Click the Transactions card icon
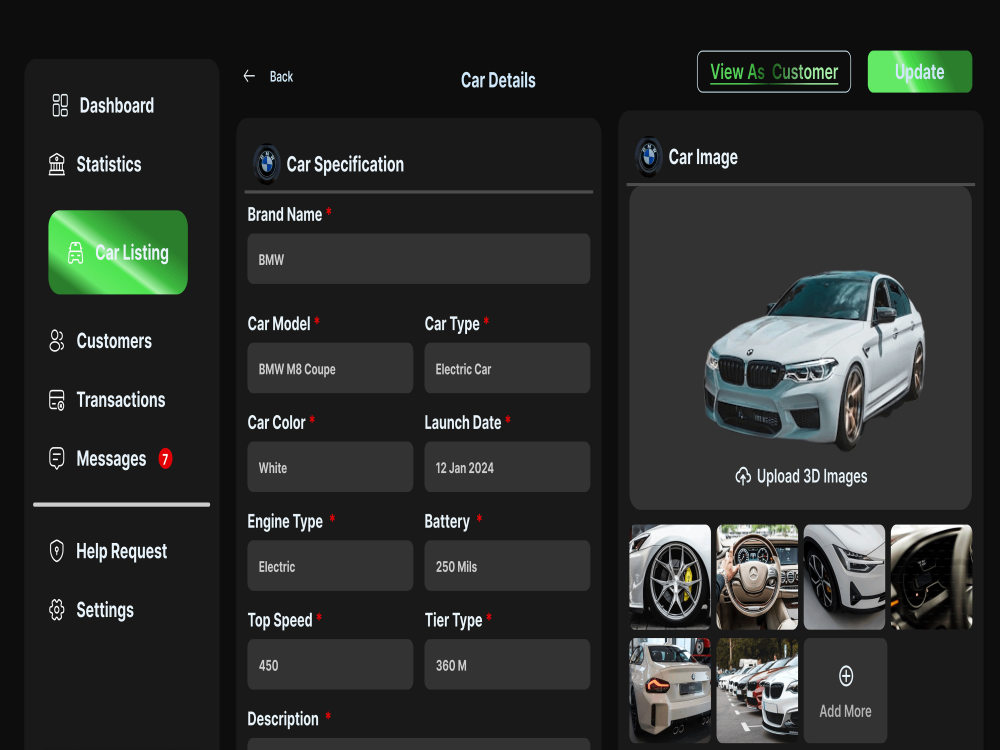1000x750 pixels. pyautogui.click(x=57, y=400)
